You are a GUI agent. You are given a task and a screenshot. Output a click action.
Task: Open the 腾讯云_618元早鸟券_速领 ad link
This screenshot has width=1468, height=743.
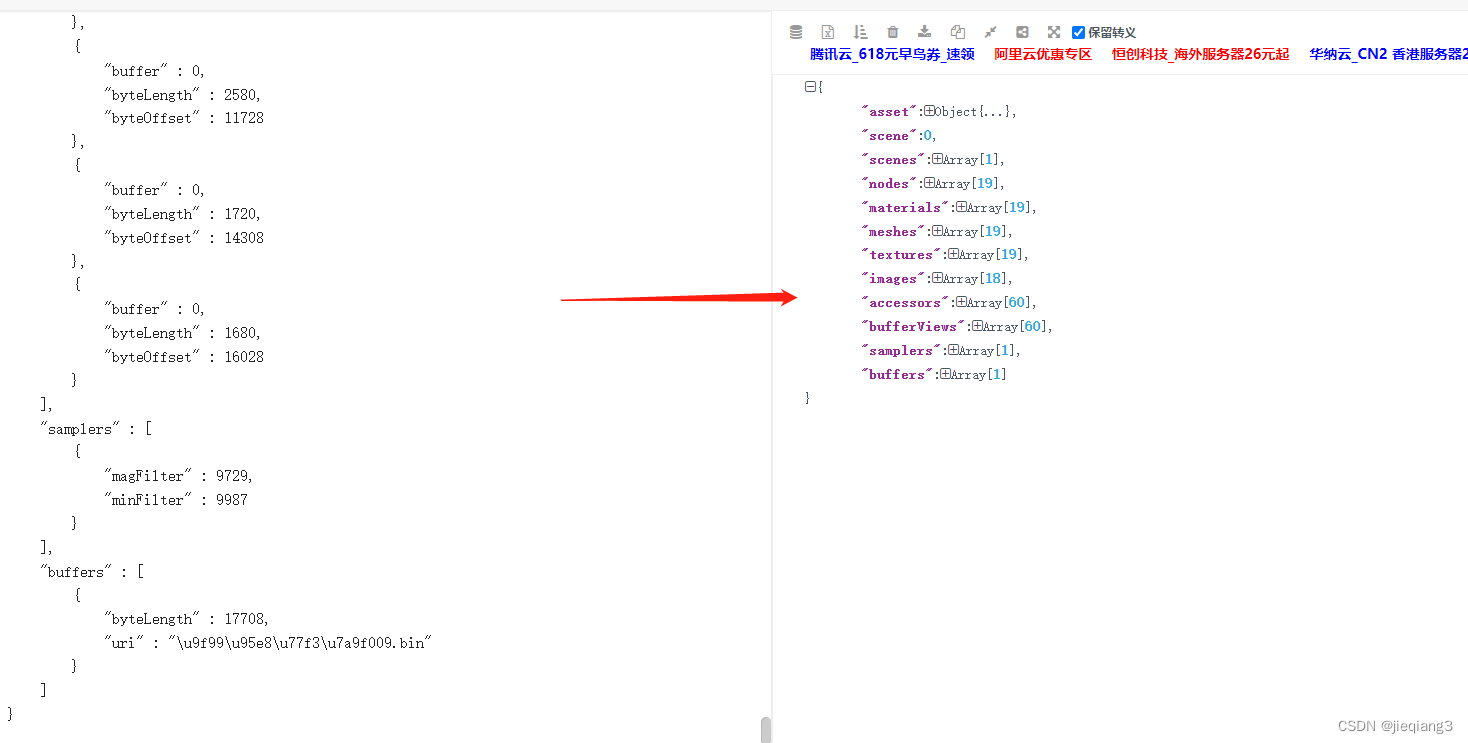(x=892, y=54)
